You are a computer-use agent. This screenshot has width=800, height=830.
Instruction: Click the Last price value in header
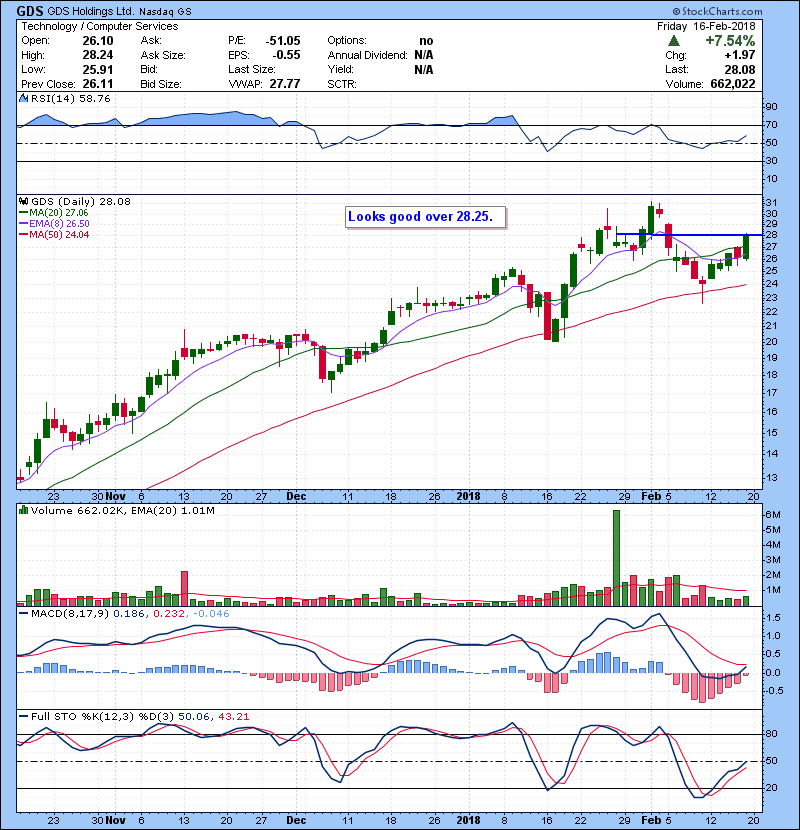click(x=740, y=69)
